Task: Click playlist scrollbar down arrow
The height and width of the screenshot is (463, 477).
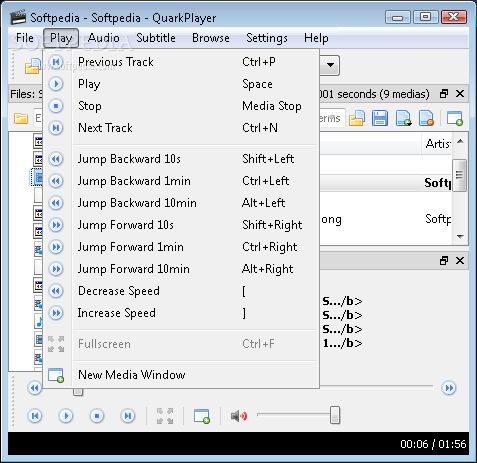Action: tap(460, 237)
